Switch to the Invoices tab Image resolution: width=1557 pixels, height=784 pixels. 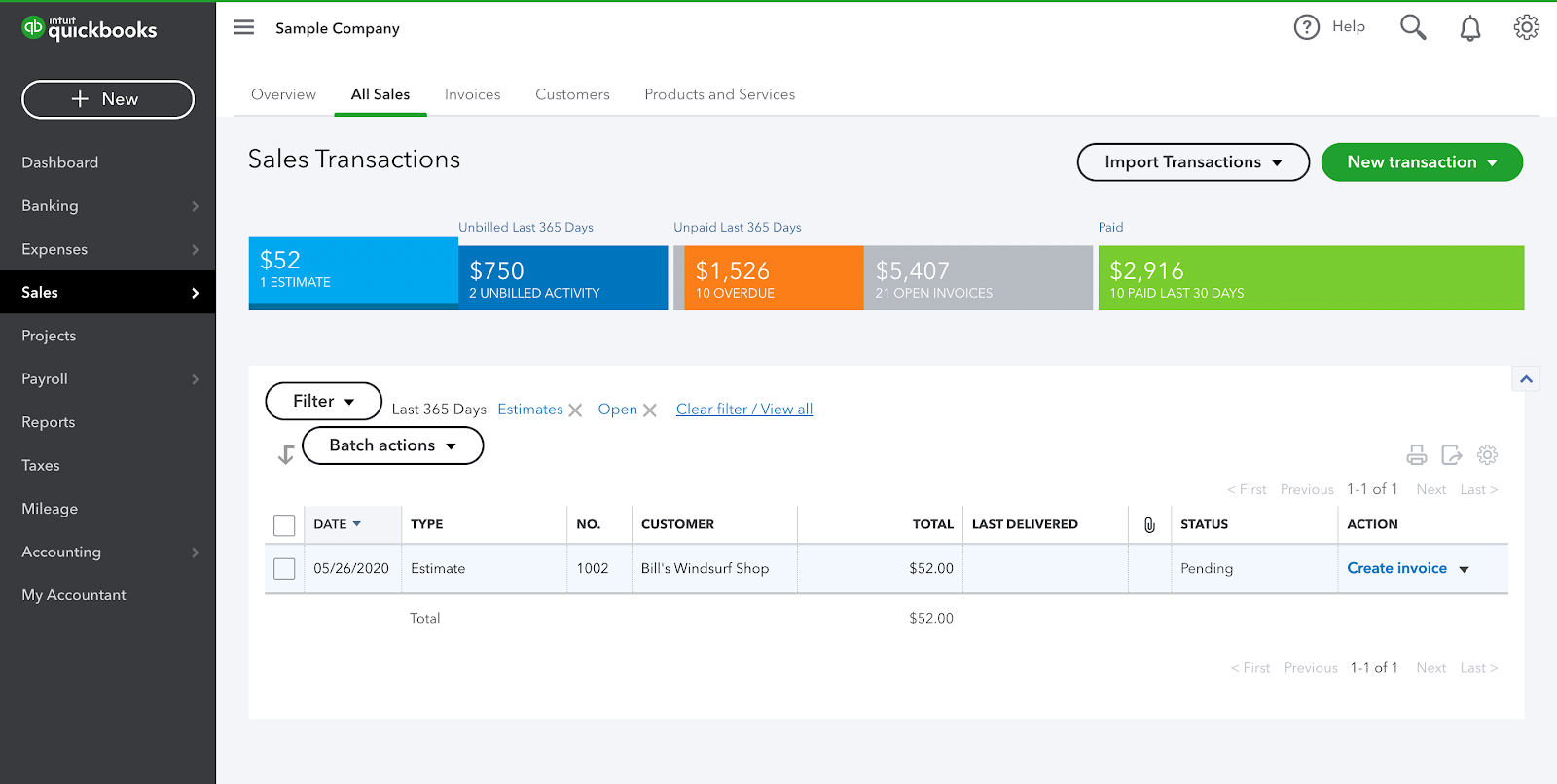click(x=472, y=94)
